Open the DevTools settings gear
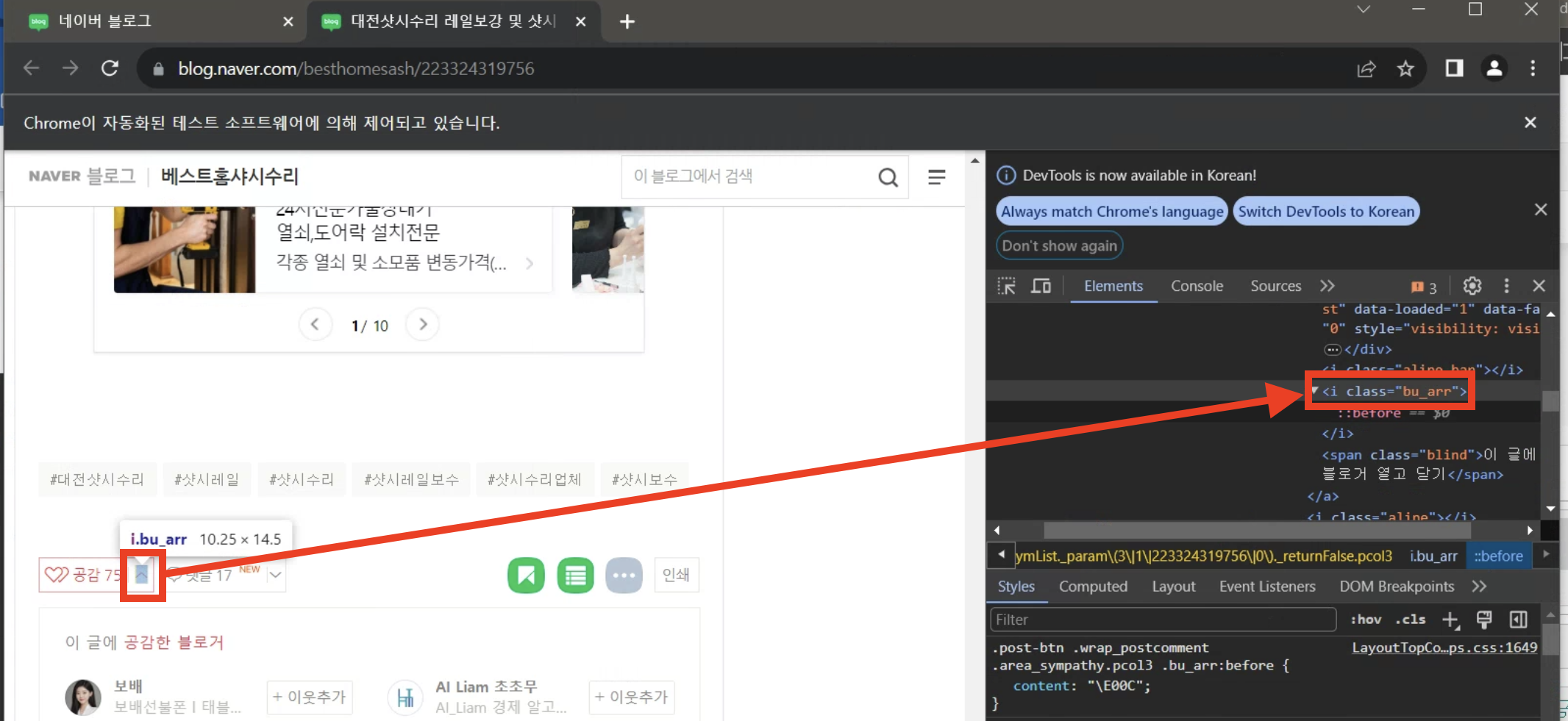Image resolution: width=1568 pixels, height=721 pixels. coord(1472,286)
